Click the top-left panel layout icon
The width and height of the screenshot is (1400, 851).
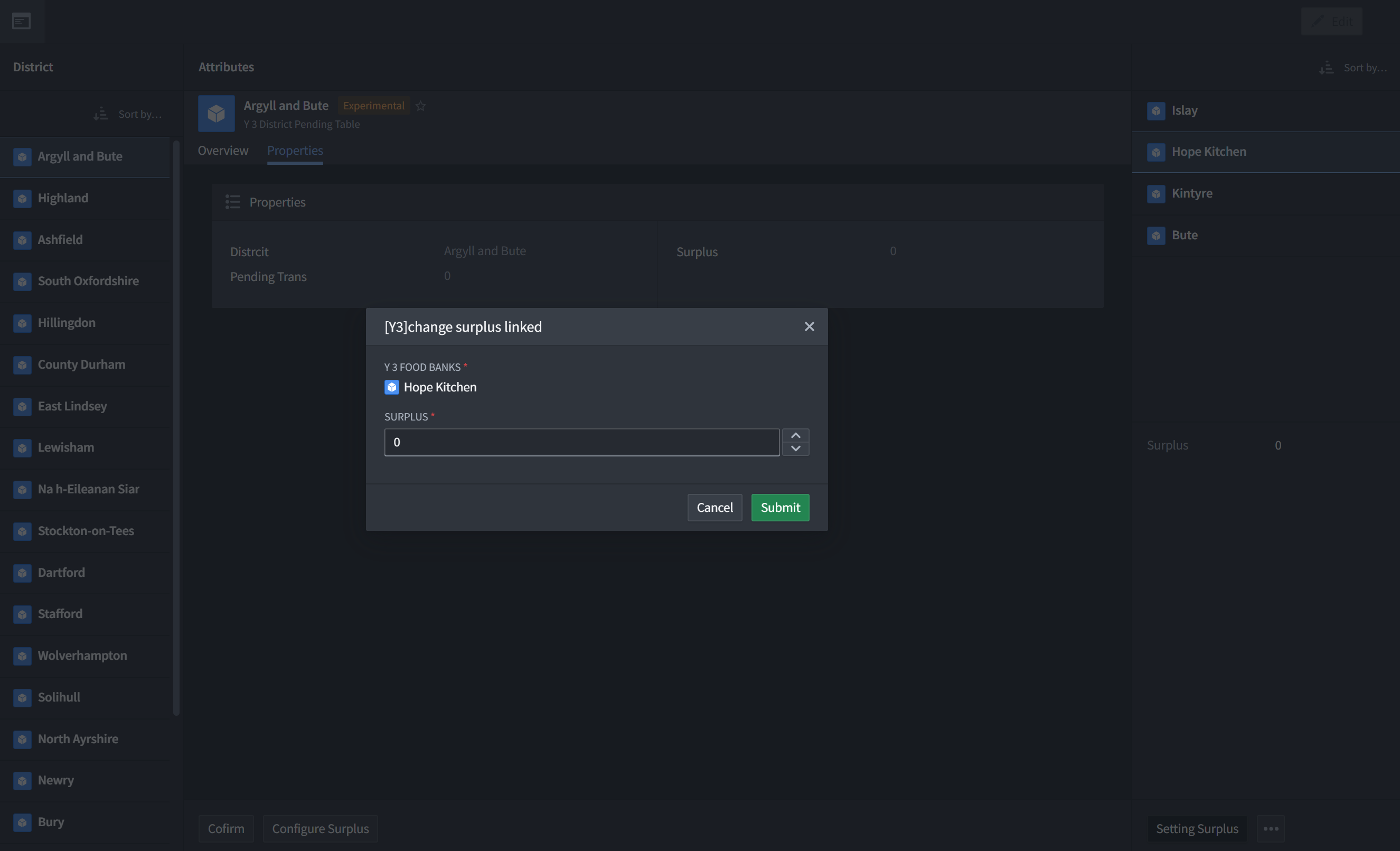click(22, 22)
